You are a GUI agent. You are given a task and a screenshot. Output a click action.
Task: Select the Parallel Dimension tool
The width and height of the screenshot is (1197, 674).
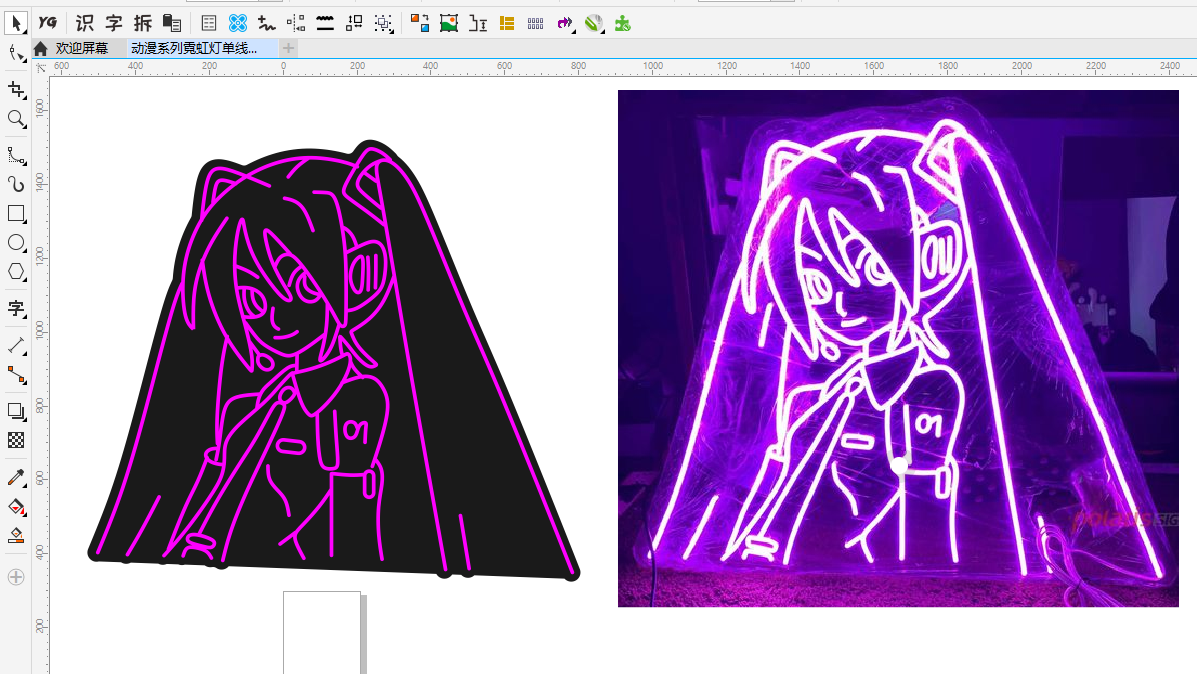click(16, 345)
